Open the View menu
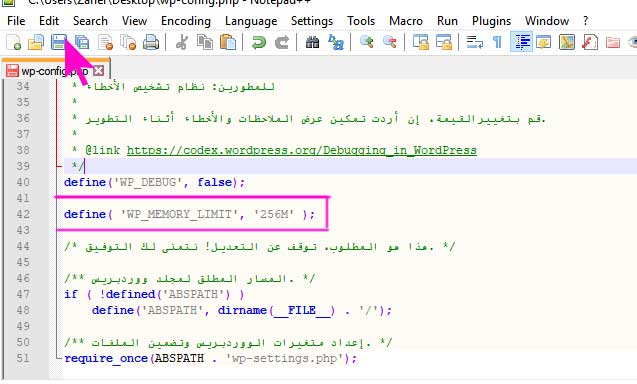The width and height of the screenshot is (637, 384). 134,21
